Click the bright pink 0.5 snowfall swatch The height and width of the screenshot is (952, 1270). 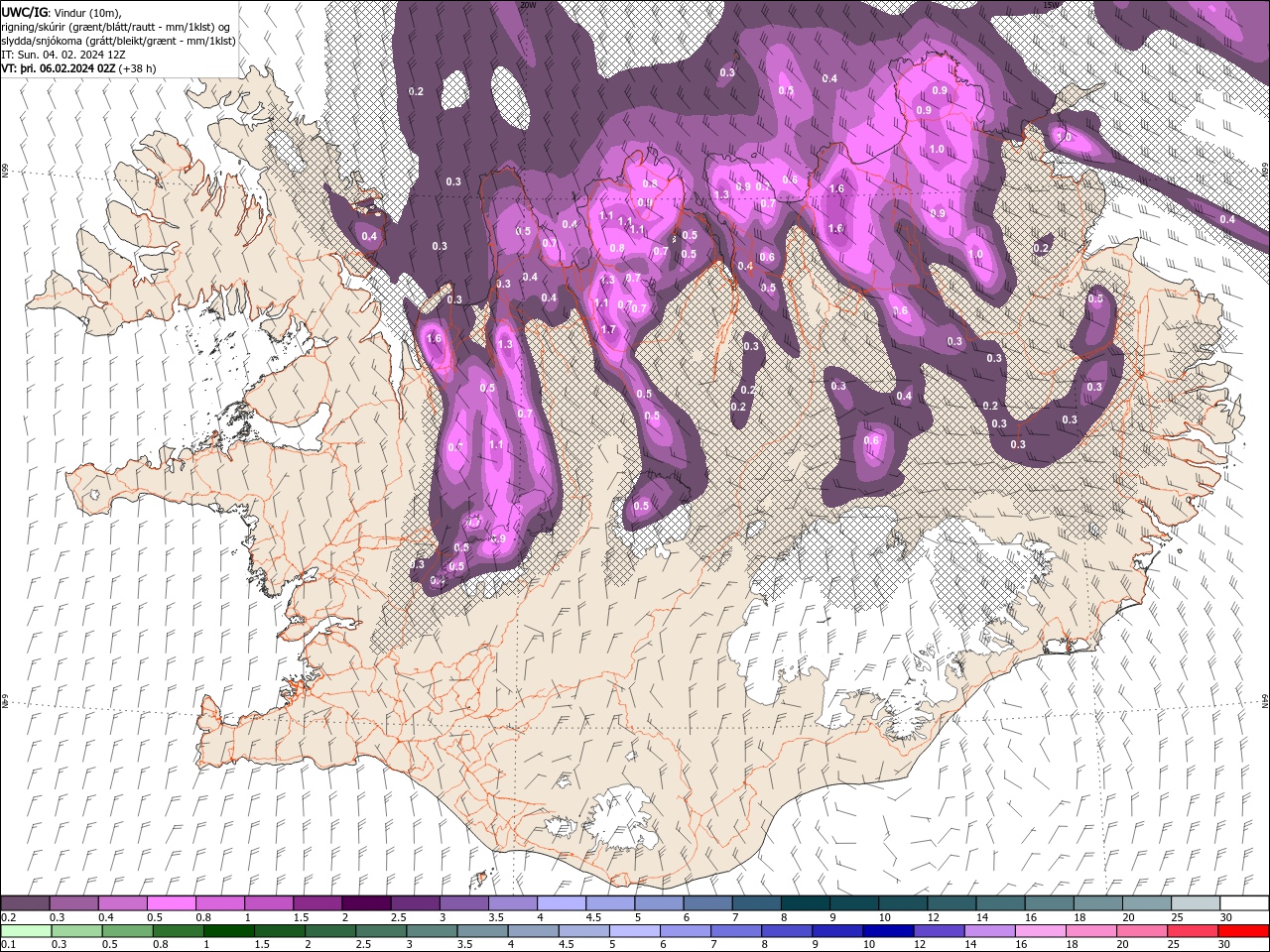pos(171,903)
